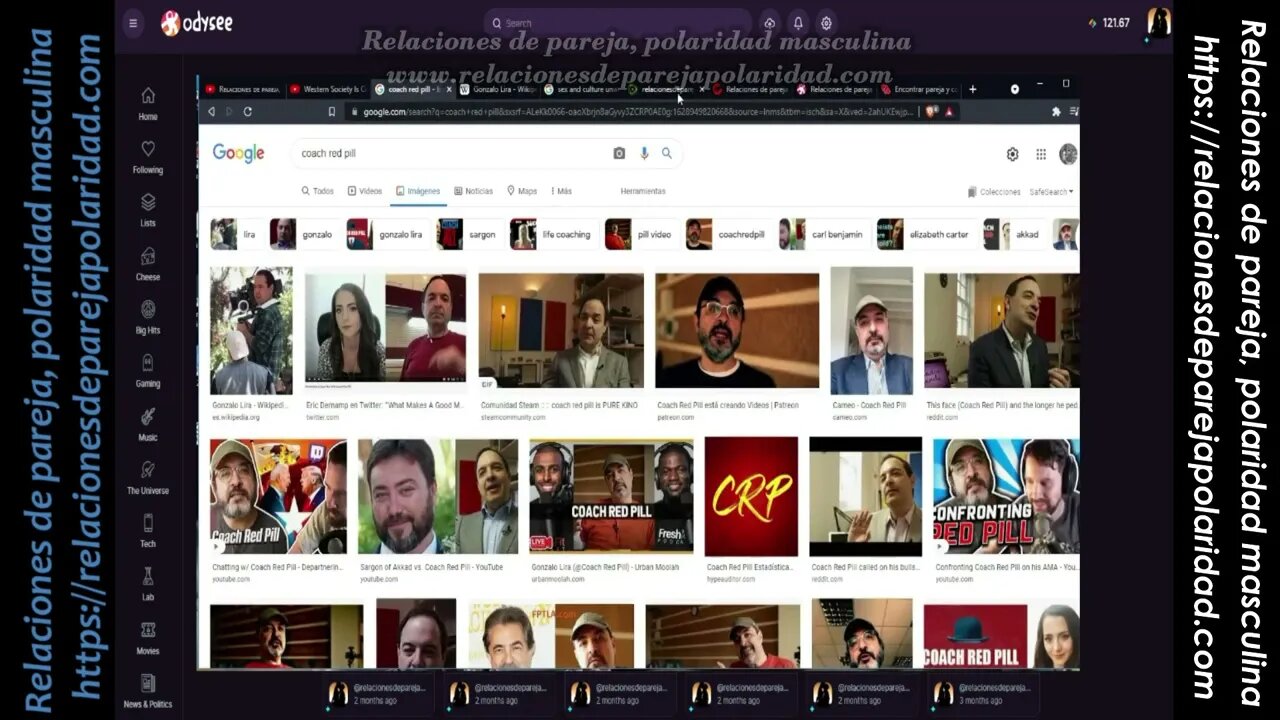Switch to Encontrar pareja browser tab
Image resolution: width=1280 pixels, height=720 pixels.
coord(918,89)
